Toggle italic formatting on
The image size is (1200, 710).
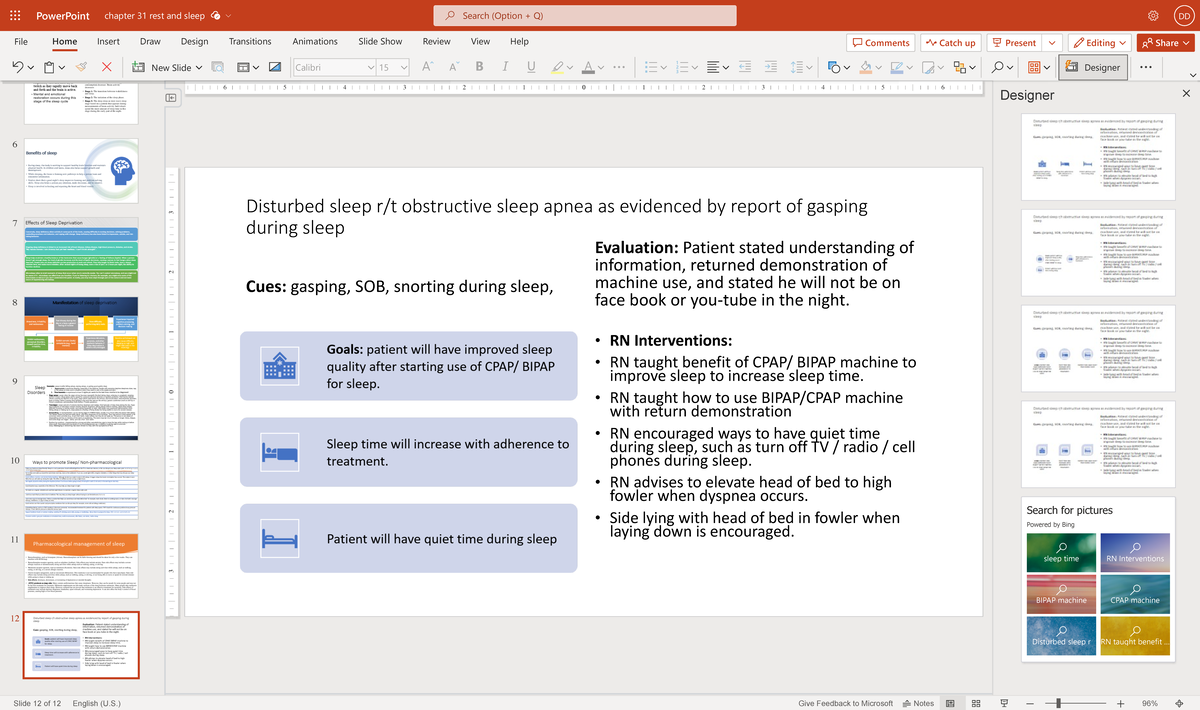(506, 67)
